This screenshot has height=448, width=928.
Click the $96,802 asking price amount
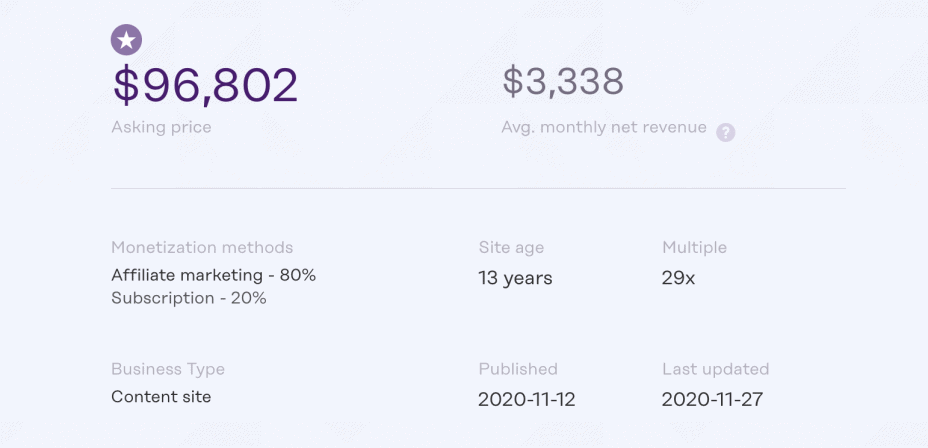[x=205, y=85]
